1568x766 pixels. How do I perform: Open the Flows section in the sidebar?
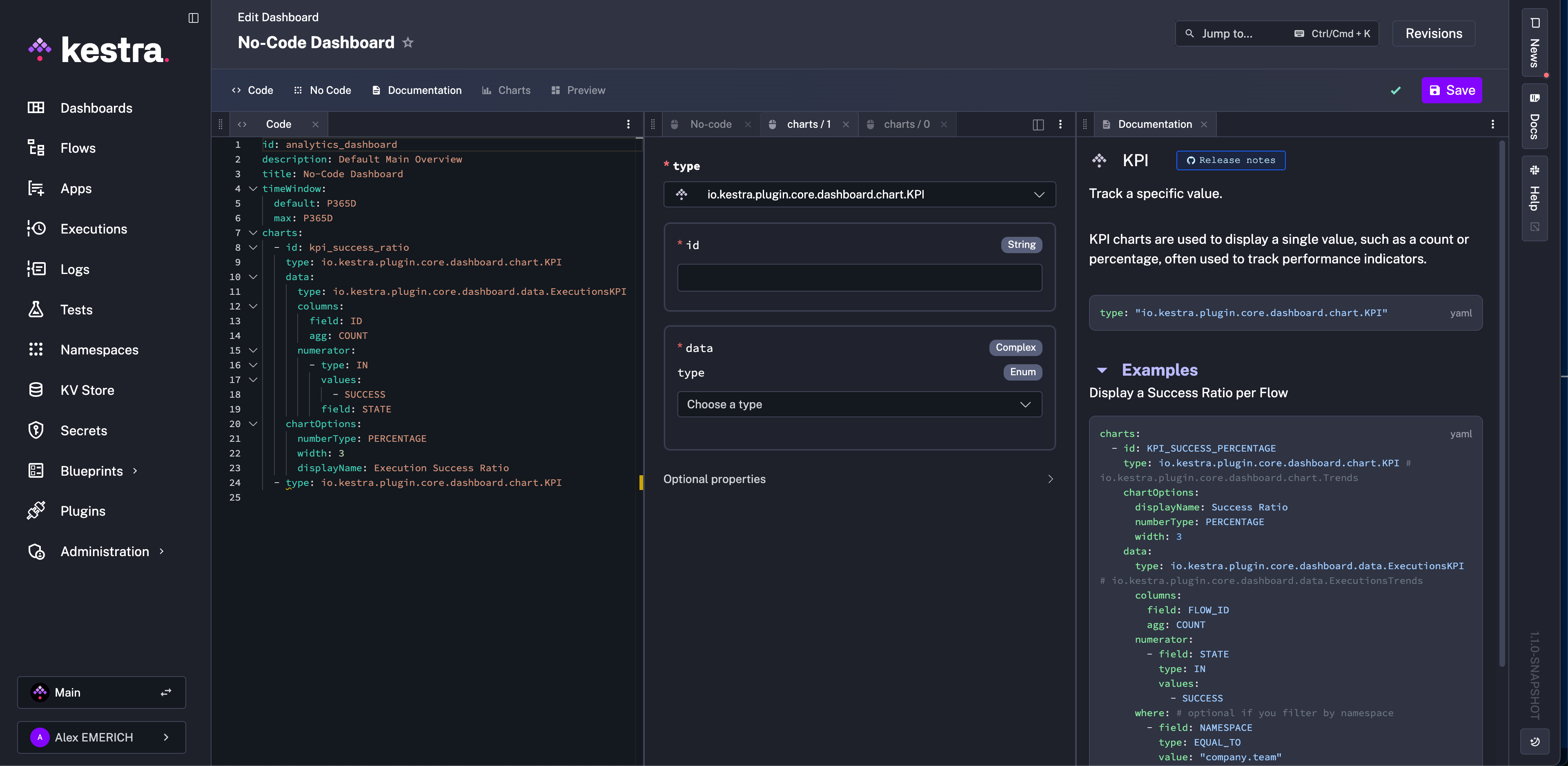pyautogui.click(x=78, y=148)
